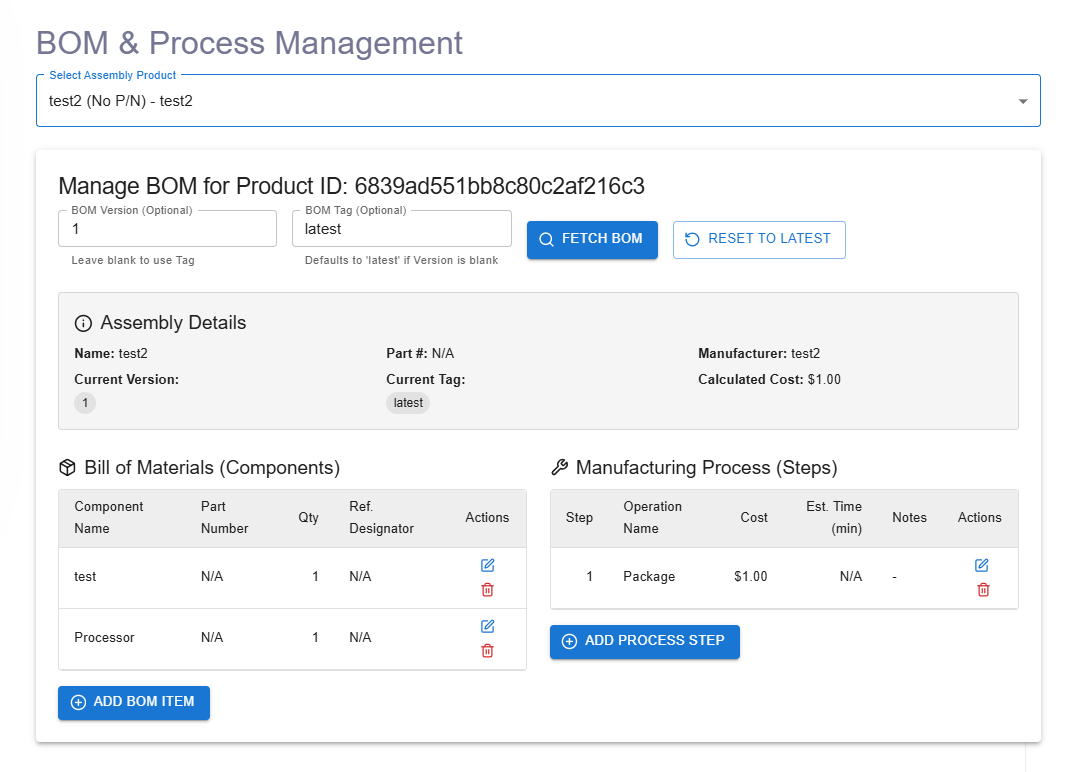Select the "Processor" component name cell
Image resolution: width=1079 pixels, height=772 pixels.
(x=104, y=638)
